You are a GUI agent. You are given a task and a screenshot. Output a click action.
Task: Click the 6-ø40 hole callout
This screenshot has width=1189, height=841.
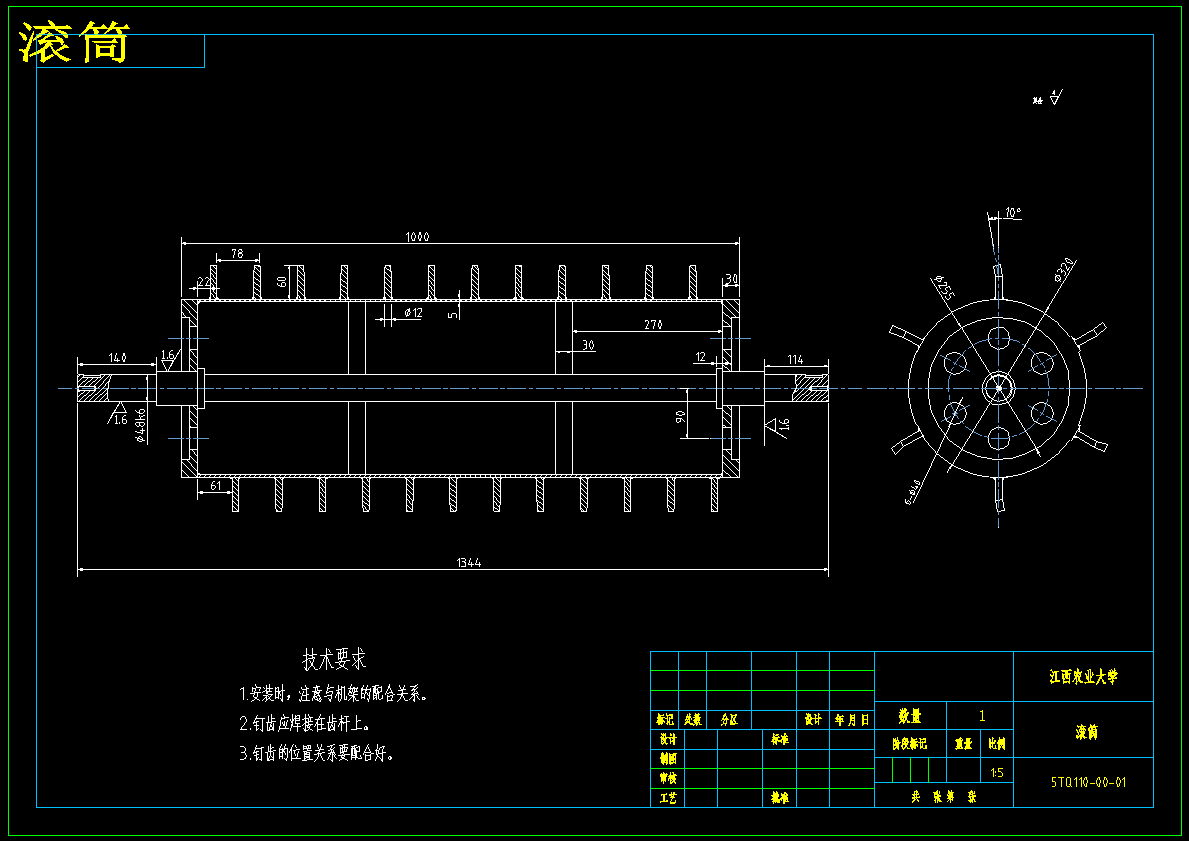pos(913,492)
